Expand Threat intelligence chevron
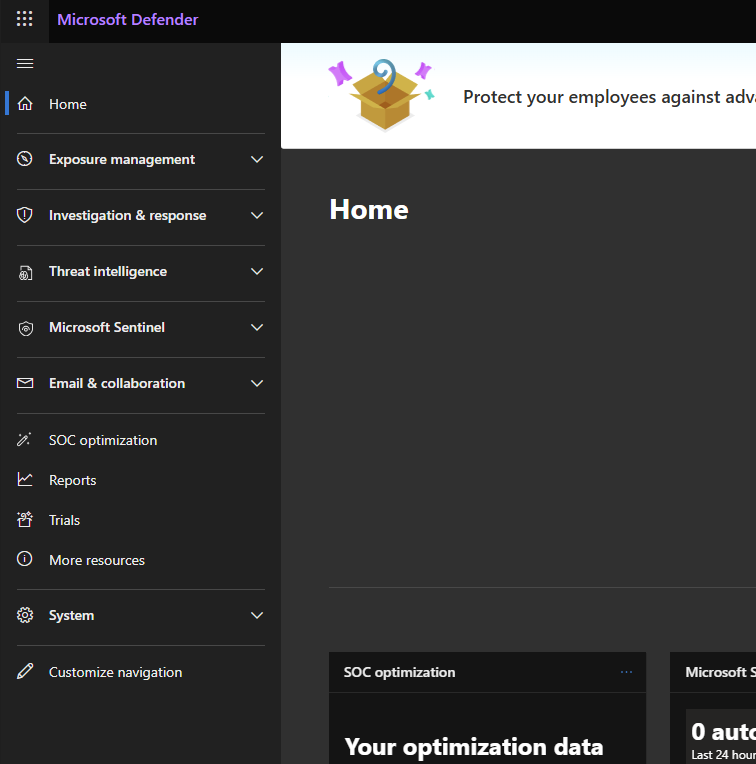 coord(257,271)
